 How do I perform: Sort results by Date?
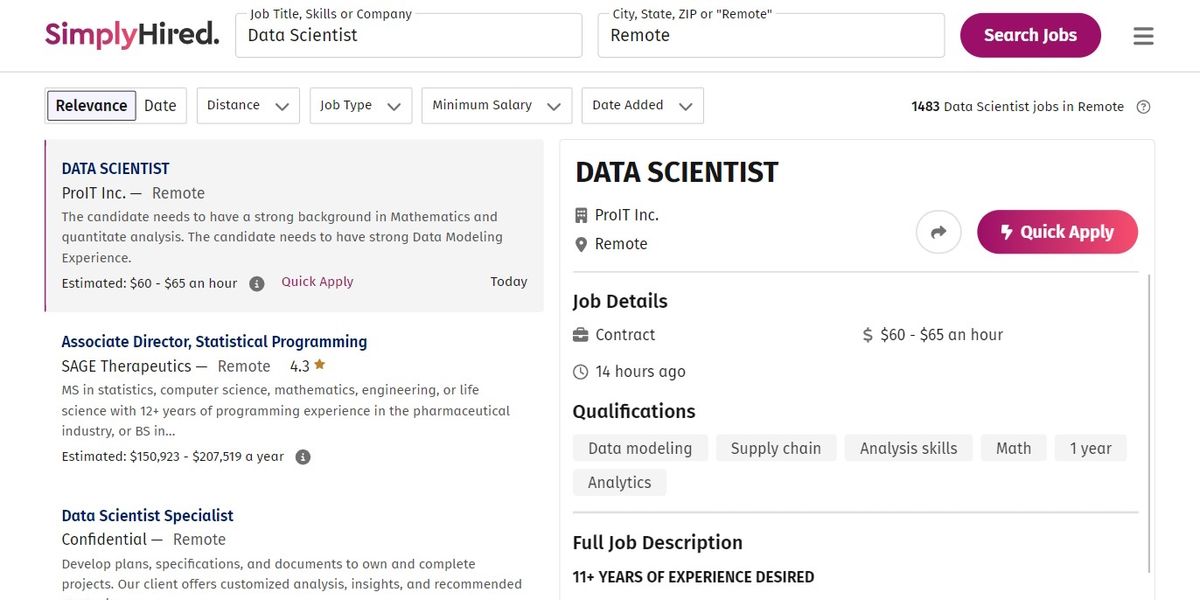[x=160, y=106]
